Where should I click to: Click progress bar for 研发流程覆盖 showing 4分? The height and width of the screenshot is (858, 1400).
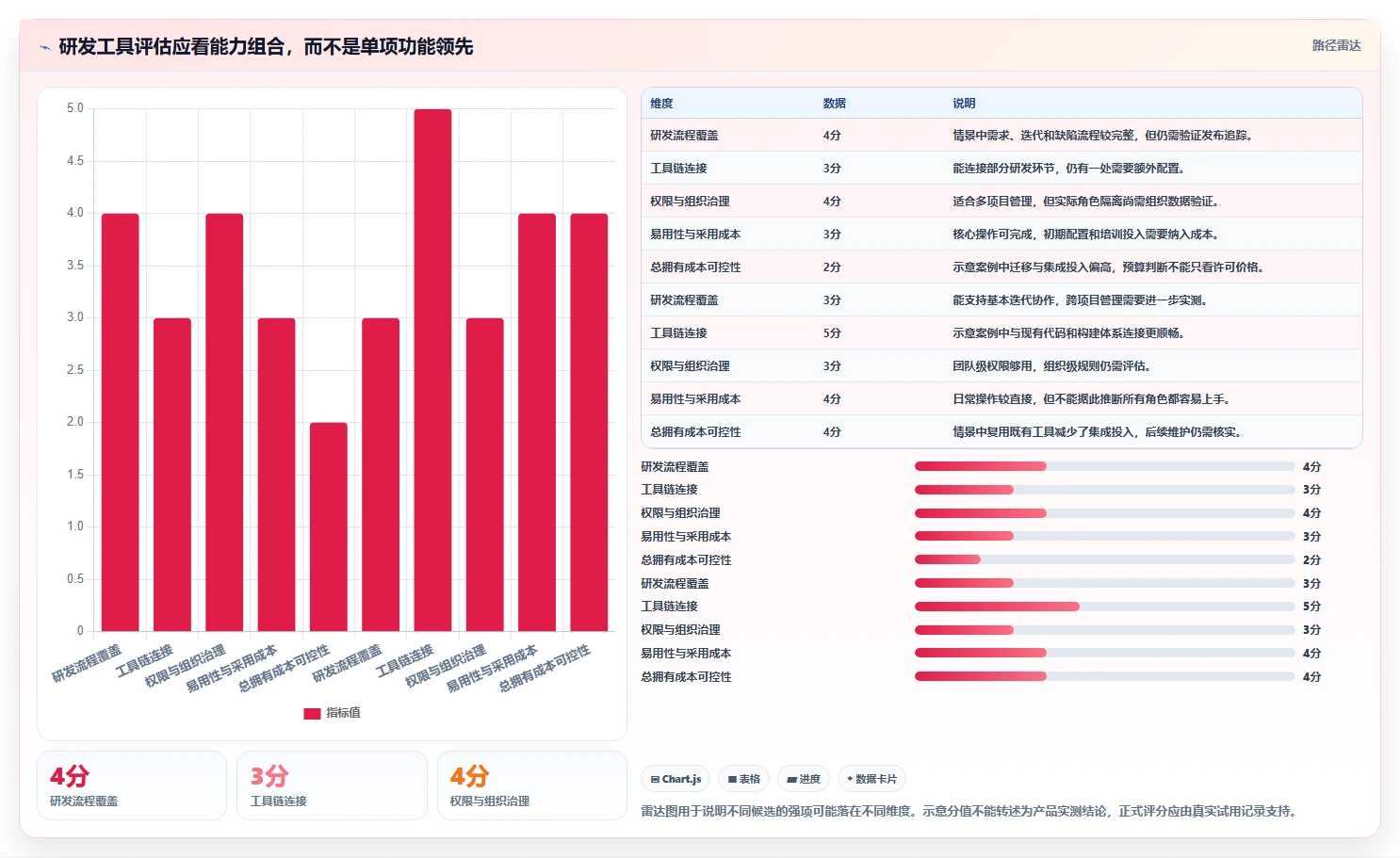(1104, 466)
